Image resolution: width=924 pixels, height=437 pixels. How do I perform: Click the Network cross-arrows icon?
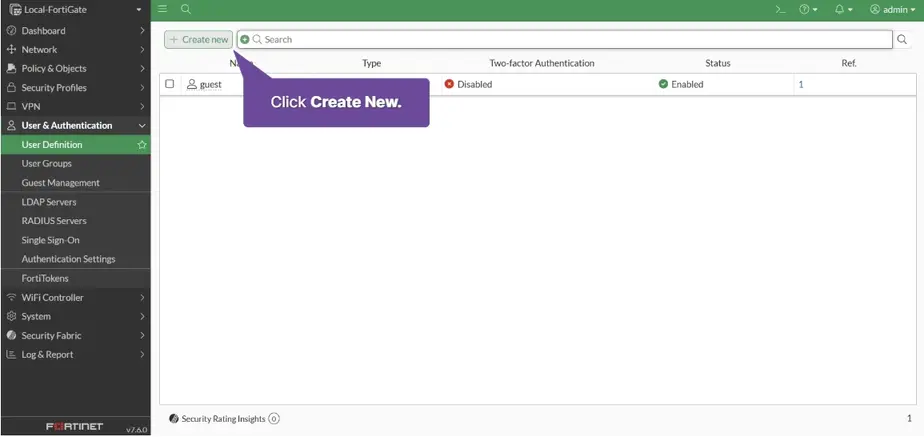tap(11, 49)
